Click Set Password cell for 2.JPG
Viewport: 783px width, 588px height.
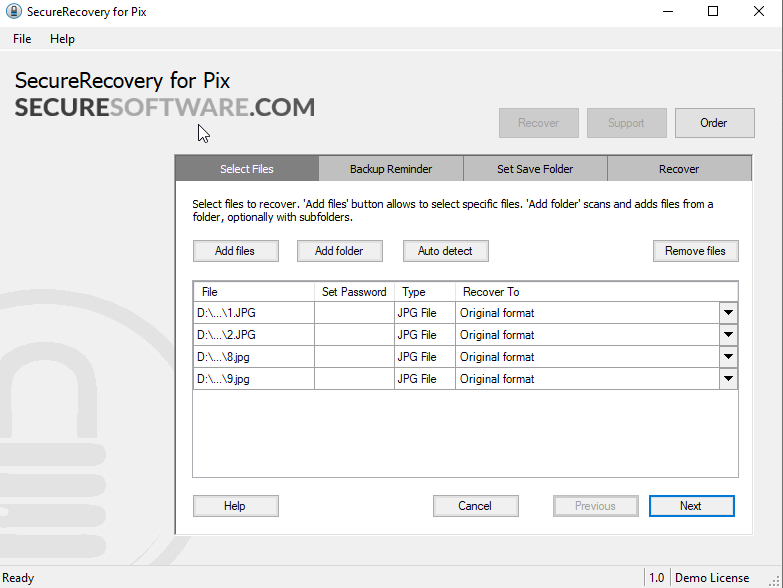[355, 335]
